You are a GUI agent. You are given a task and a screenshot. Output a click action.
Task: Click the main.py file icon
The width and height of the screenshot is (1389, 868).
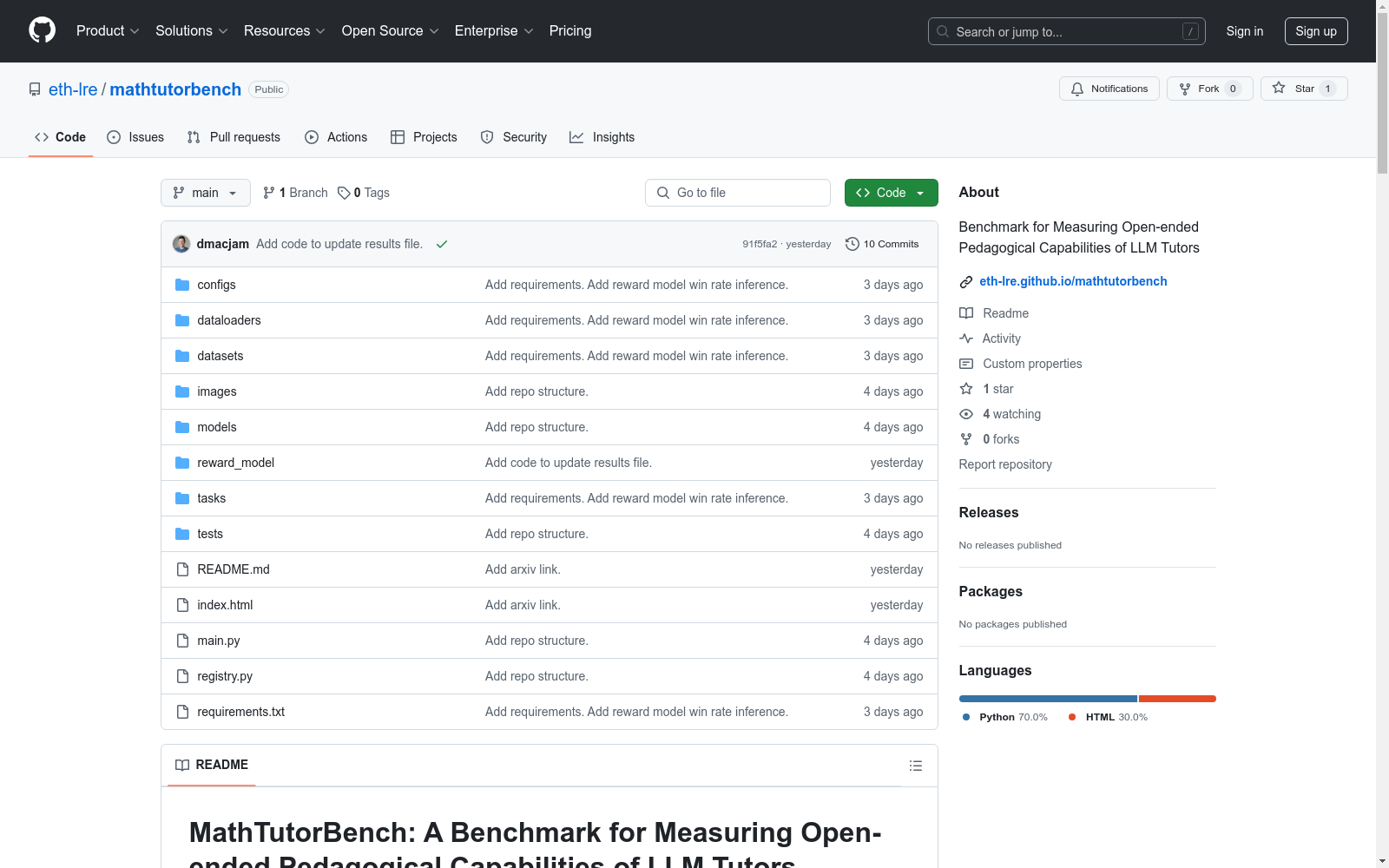coord(182,641)
